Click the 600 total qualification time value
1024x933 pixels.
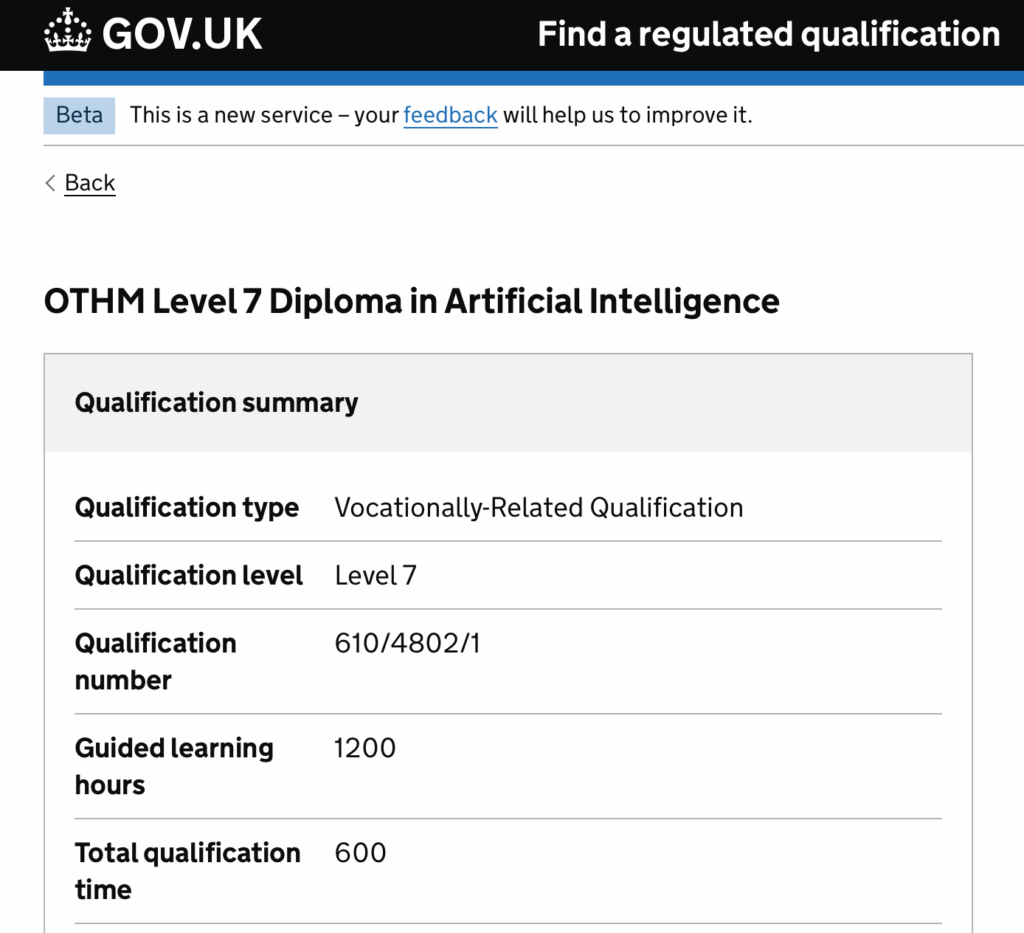coord(360,853)
